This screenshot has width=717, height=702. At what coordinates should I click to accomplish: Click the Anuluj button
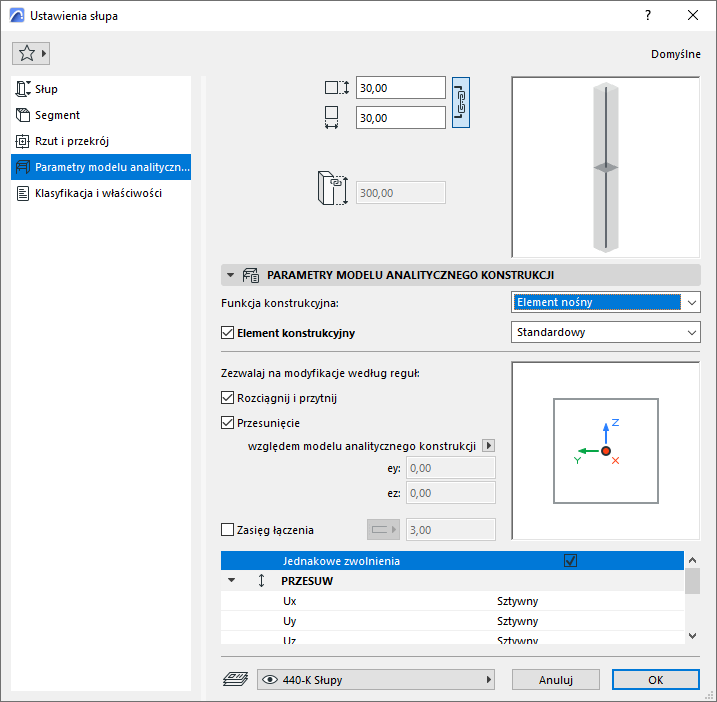click(556, 680)
